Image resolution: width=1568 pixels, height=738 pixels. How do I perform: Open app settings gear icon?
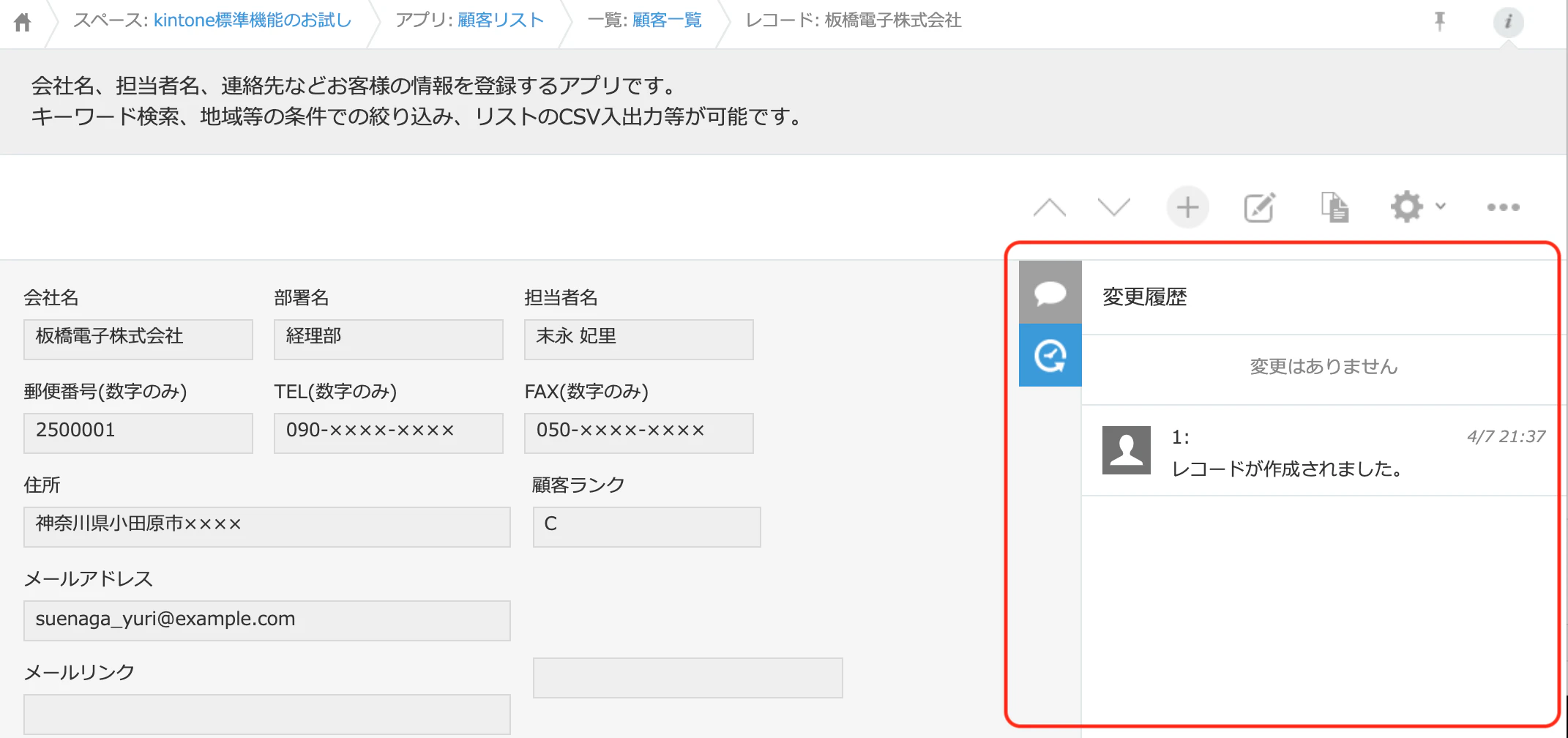(x=1407, y=206)
